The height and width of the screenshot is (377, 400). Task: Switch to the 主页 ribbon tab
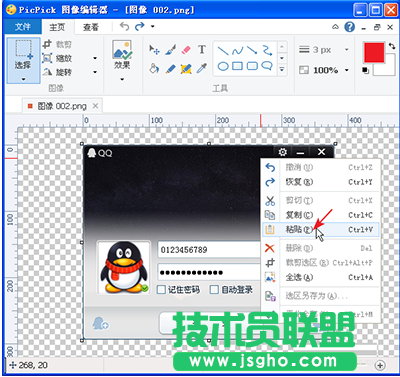[x=57, y=27]
